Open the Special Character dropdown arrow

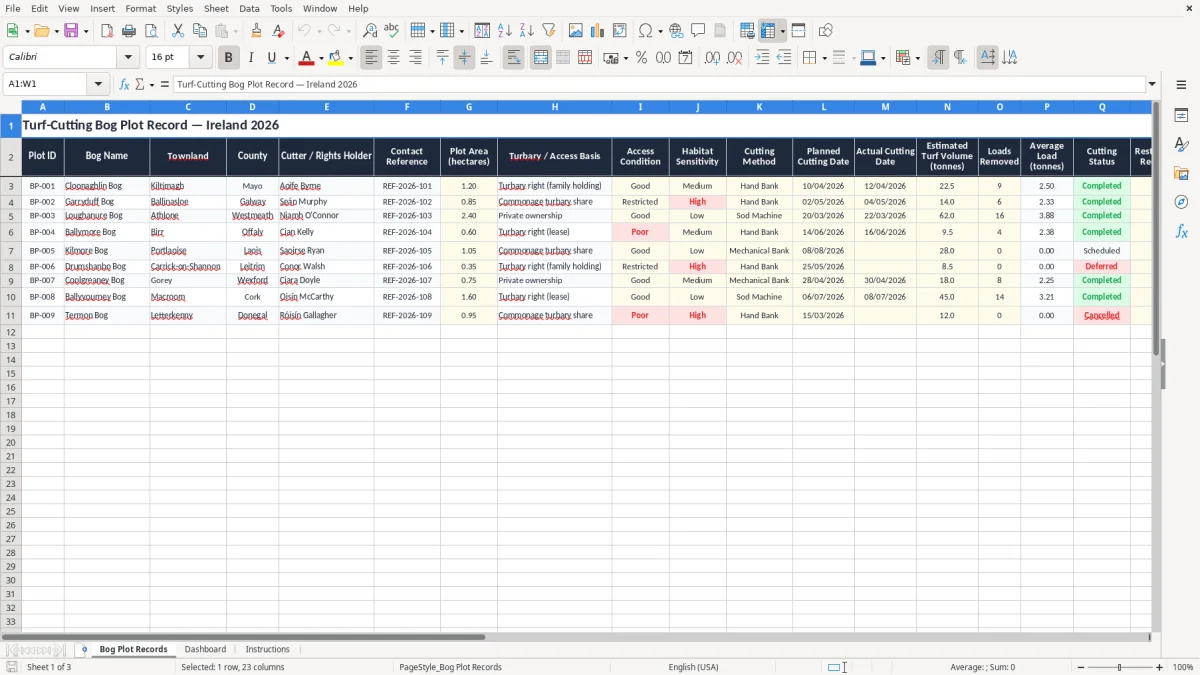(660, 31)
